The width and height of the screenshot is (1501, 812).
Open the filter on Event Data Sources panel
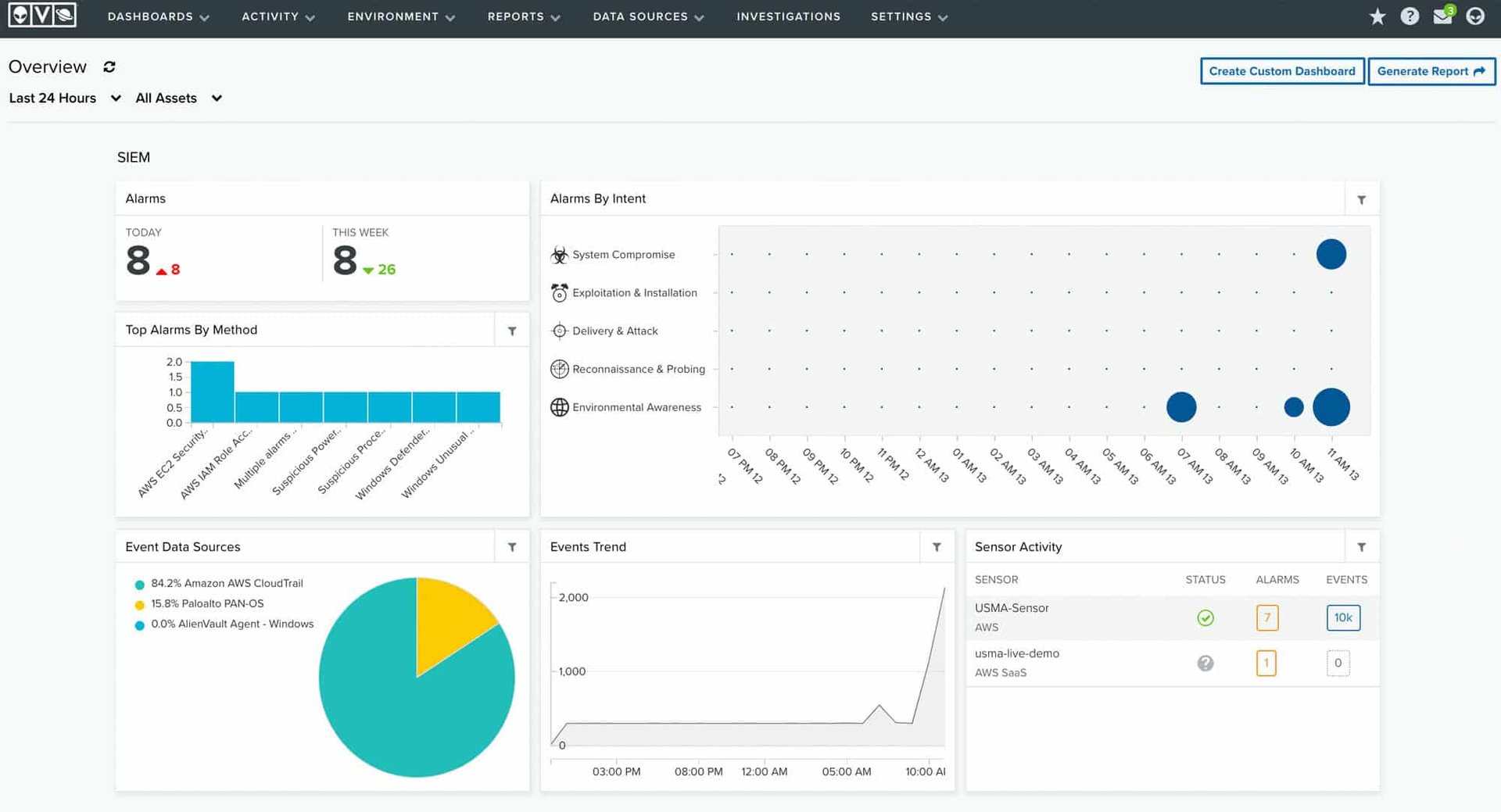(512, 547)
